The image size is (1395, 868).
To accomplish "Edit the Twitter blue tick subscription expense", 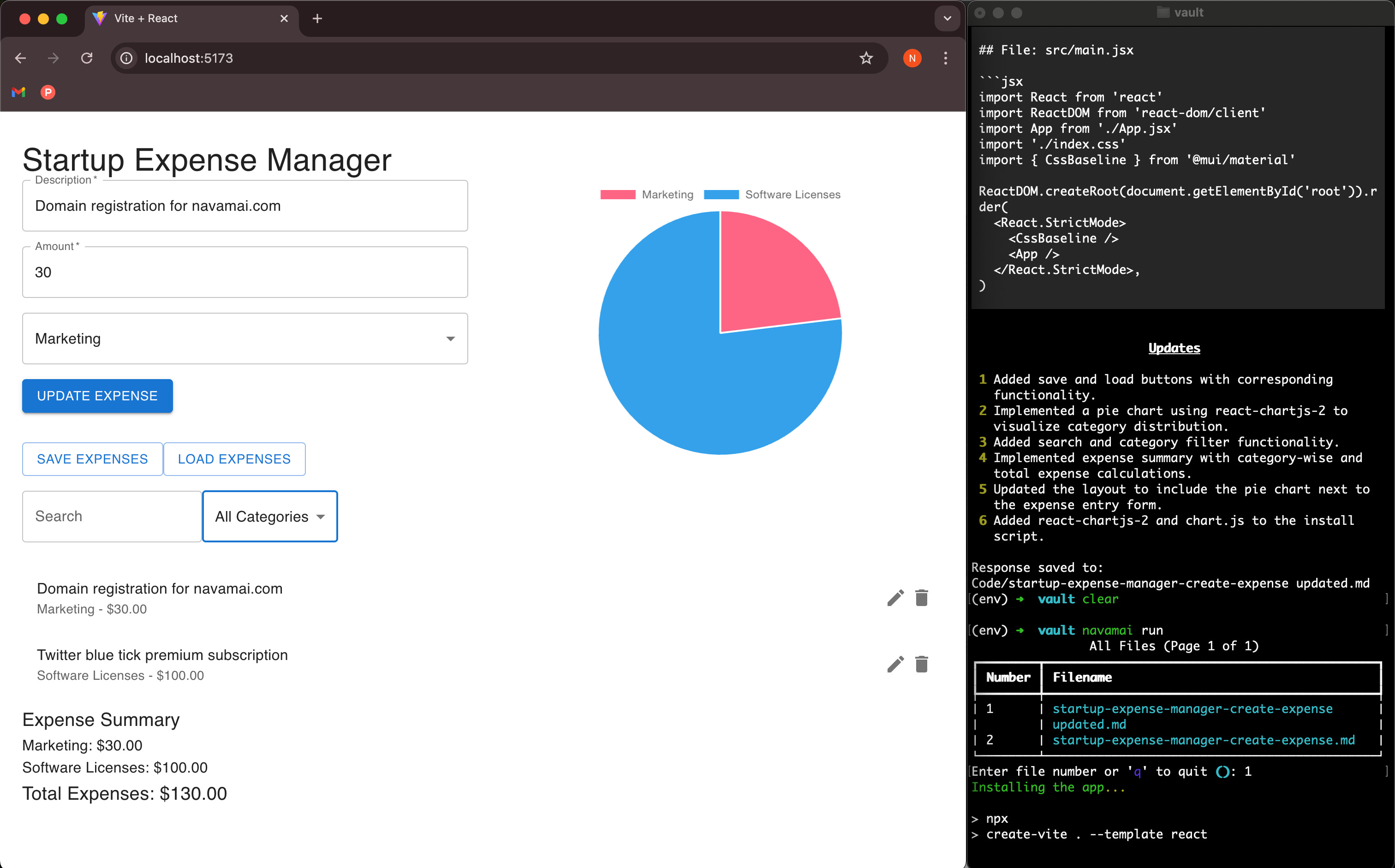I will point(895,664).
